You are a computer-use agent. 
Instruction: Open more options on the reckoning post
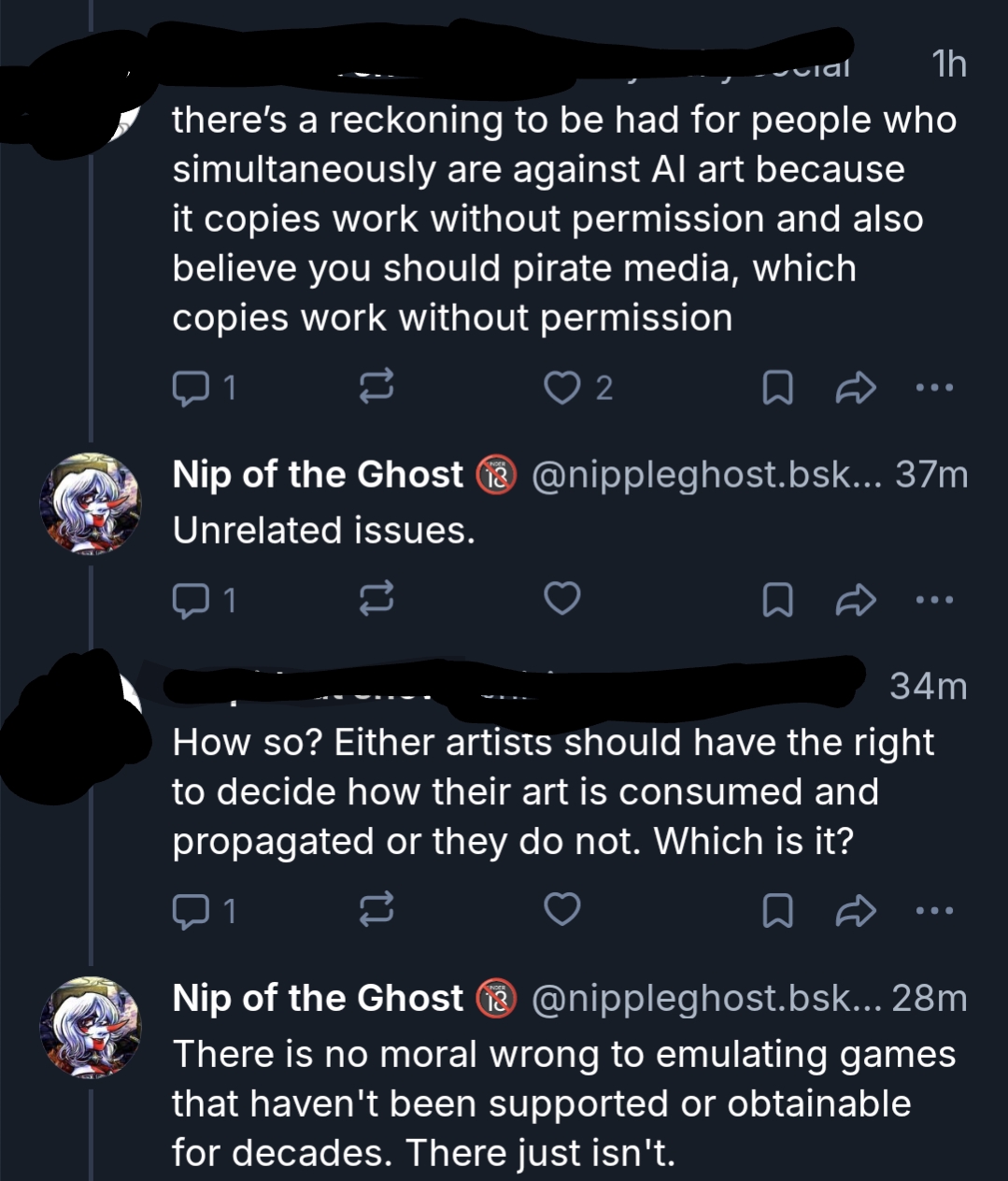pyautogui.click(x=936, y=388)
